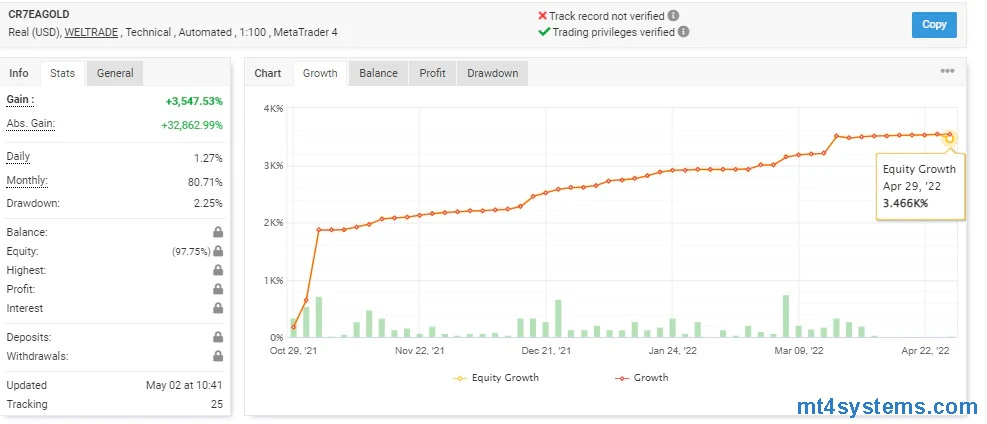Viewport: 987px width, 424px height.
Task: Click info icon beside Track record not verified
Action: pos(673,16)
